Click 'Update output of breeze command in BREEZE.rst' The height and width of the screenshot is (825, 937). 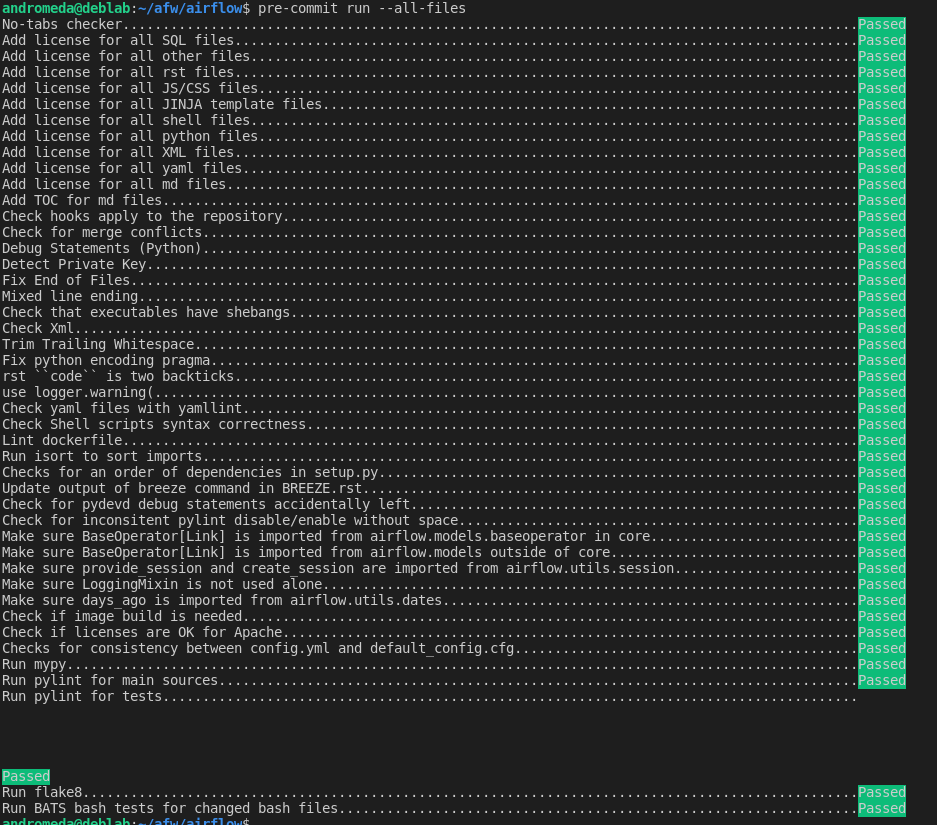click(182, 489)
